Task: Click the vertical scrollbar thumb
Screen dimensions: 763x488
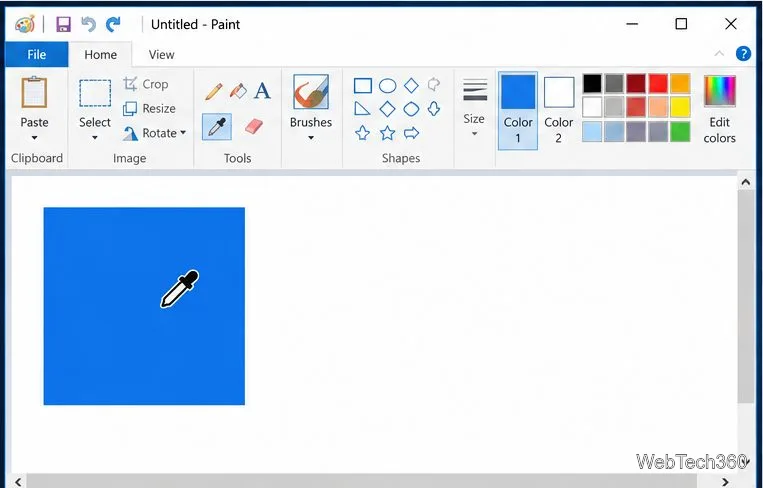Action: click(745, 297)
